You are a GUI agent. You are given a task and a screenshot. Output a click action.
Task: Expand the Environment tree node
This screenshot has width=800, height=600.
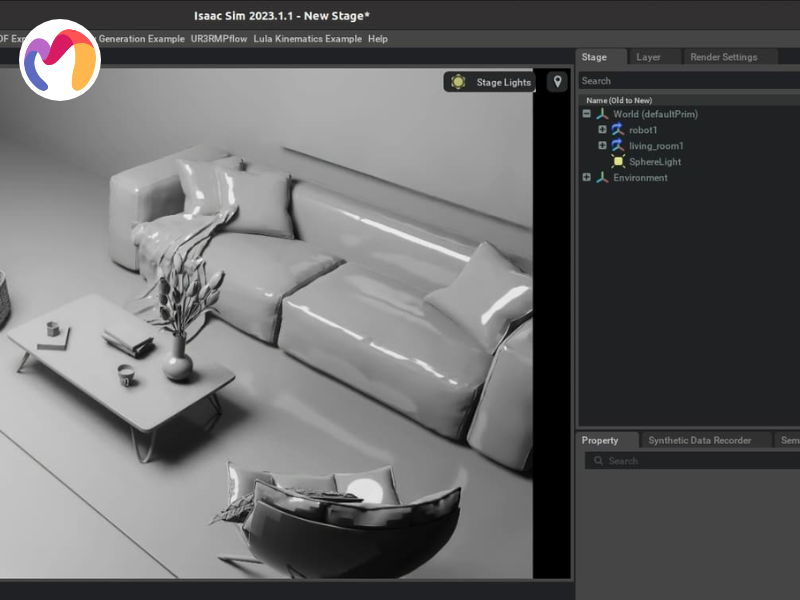coord(587,178)
